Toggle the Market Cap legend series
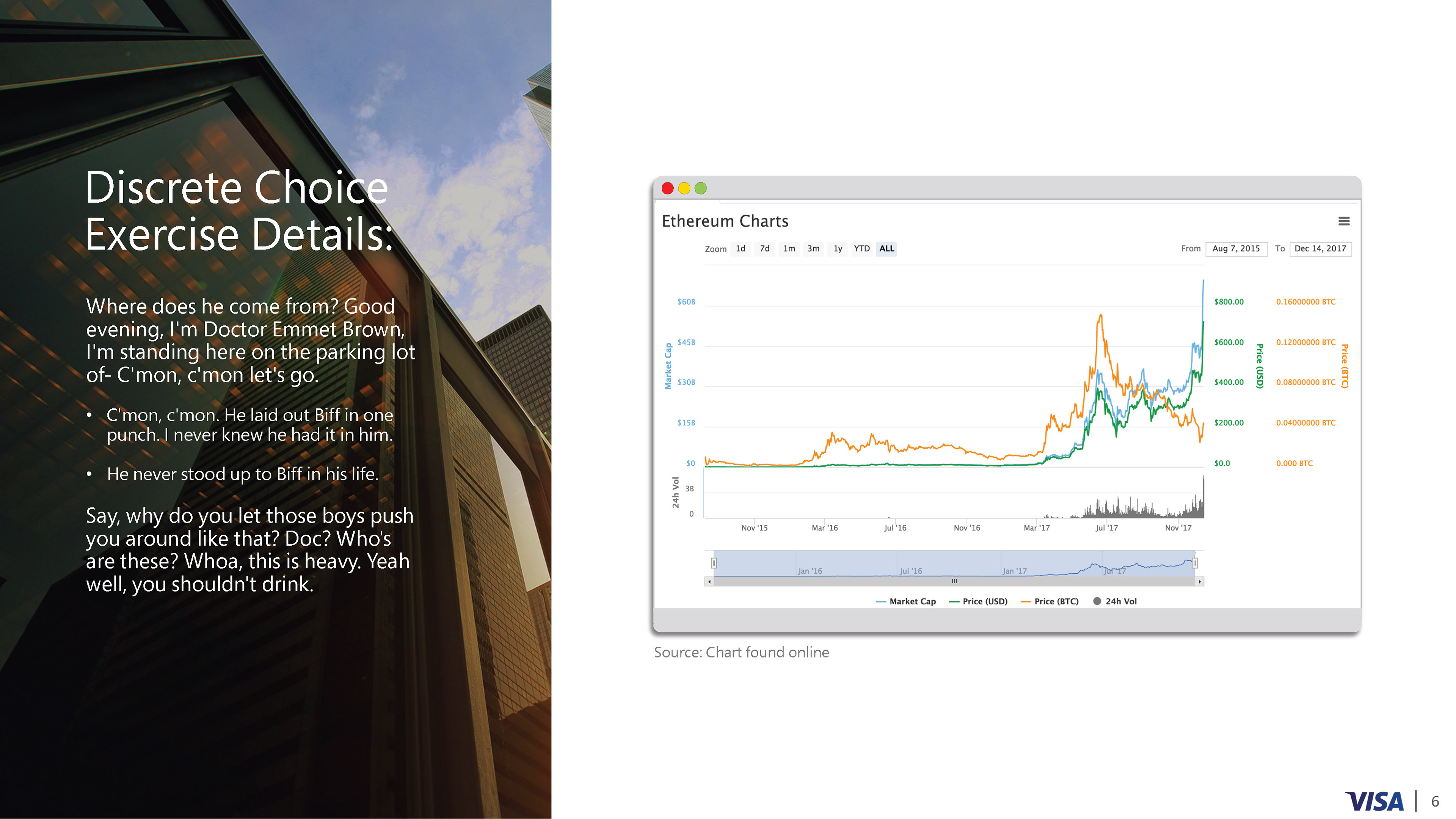 pos(905,601)
